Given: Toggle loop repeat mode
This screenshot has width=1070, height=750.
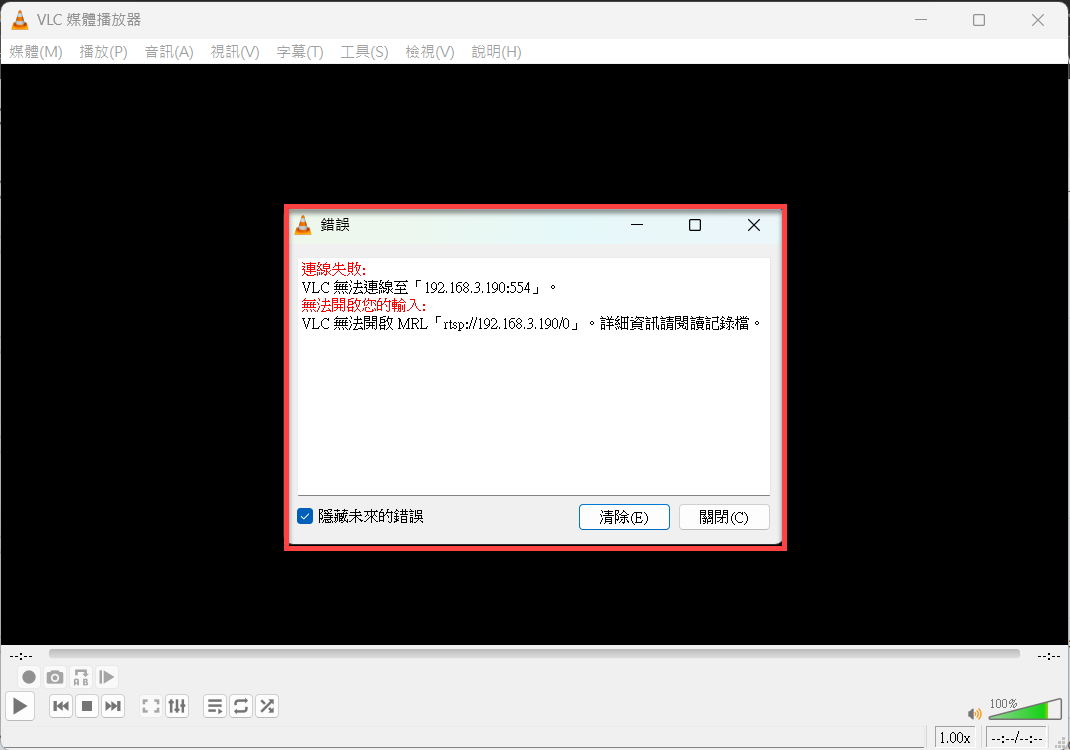Looking at the screenshot, I should (241, 706).
